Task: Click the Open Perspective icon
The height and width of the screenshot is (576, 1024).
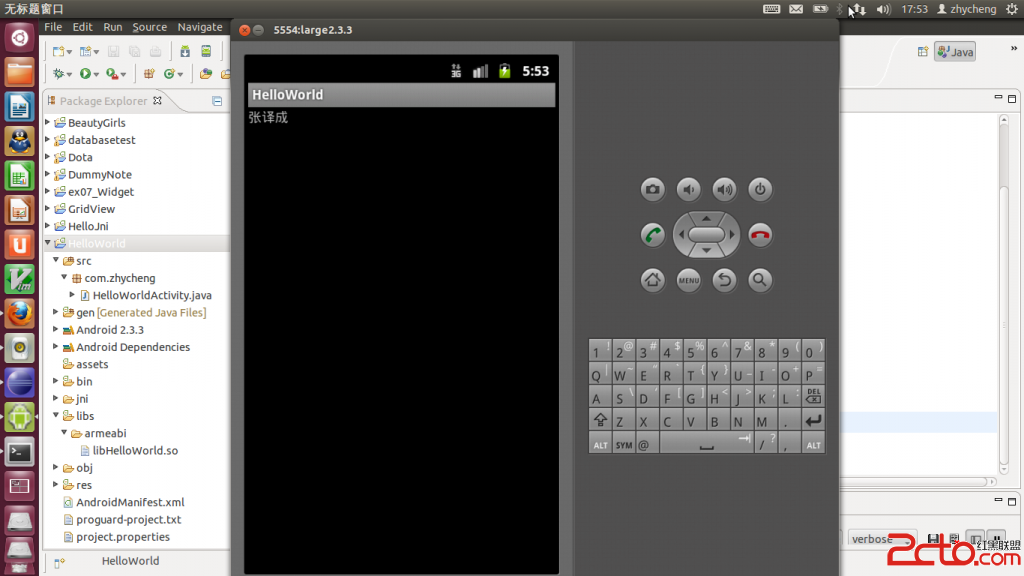Action: point(922,52)
